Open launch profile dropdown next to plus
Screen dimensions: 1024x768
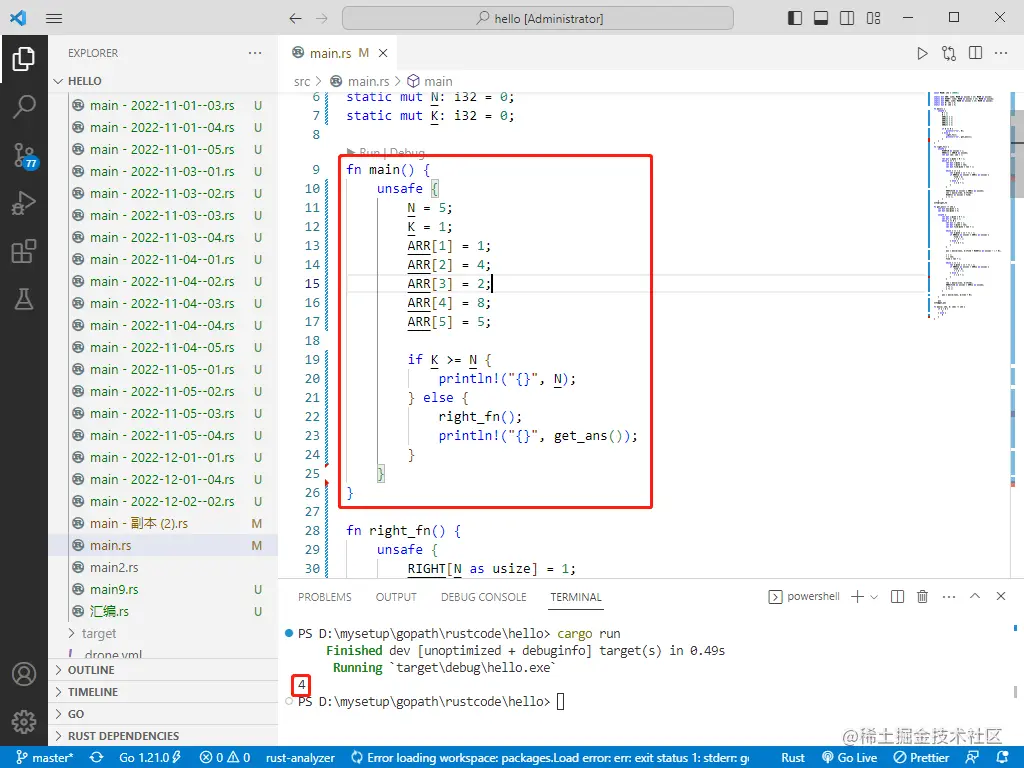[x=874, y=597]
